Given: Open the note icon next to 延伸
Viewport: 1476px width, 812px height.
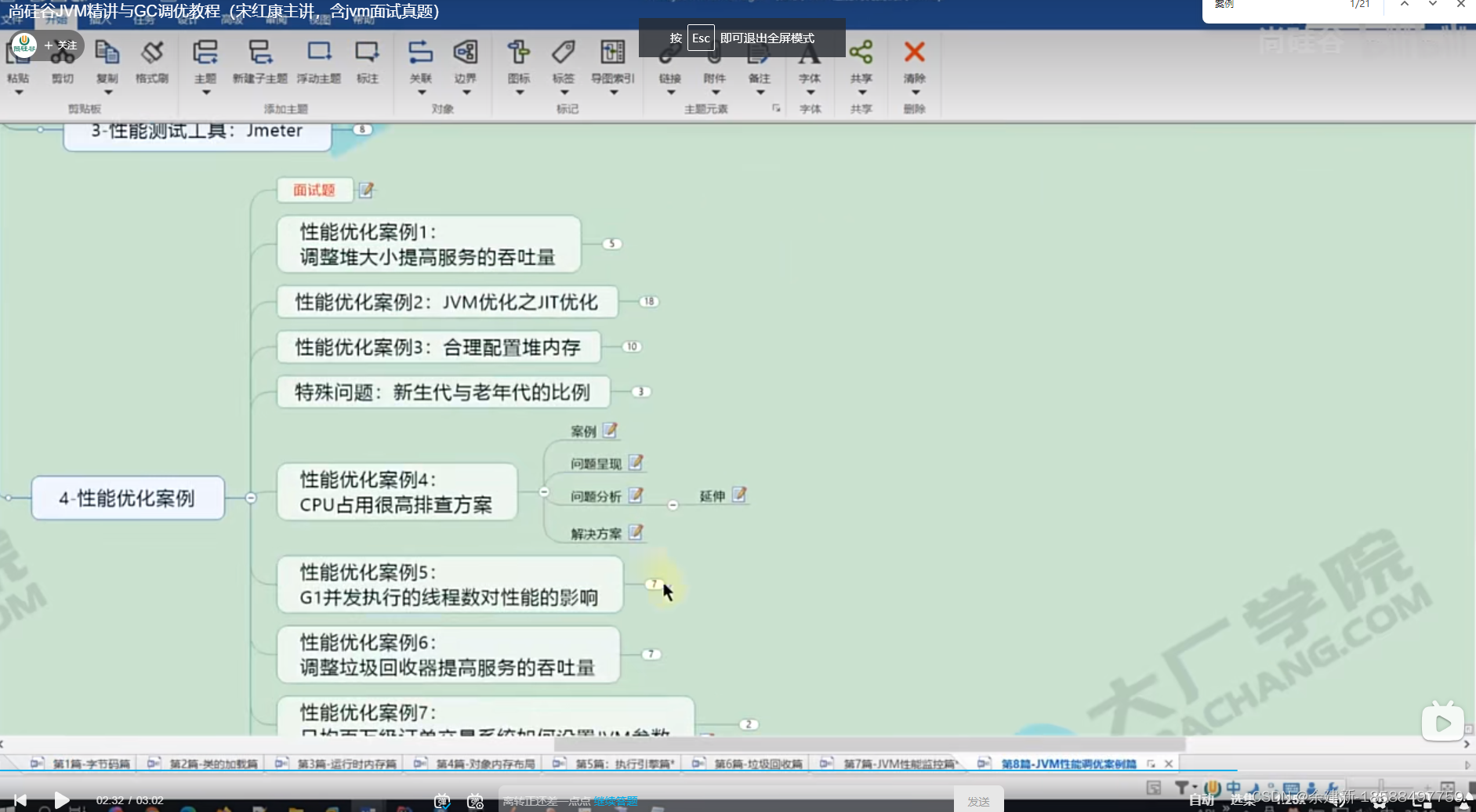Looking at the screenshot, I should (739, 495).
